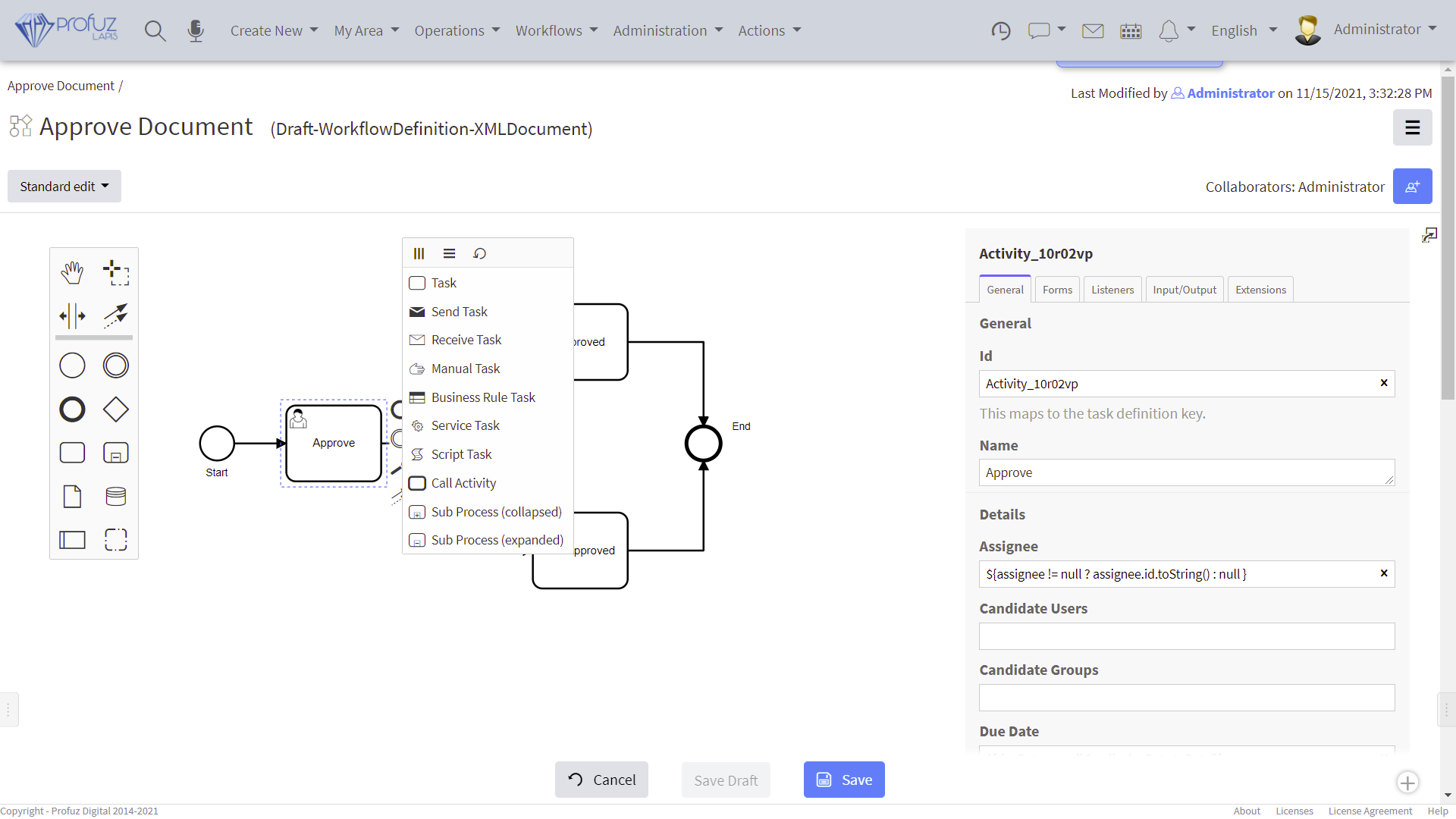Choose Service Task from the context menu

[465, 425]
